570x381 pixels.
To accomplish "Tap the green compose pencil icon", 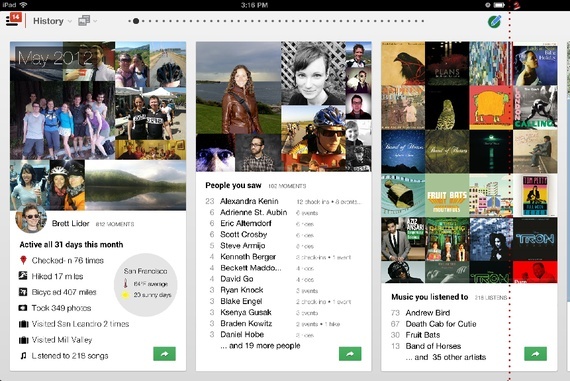I will point(494,21).
